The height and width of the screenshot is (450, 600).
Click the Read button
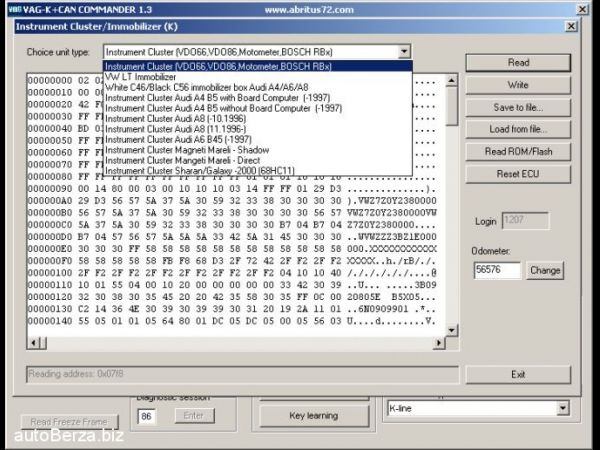click(518, 62)
